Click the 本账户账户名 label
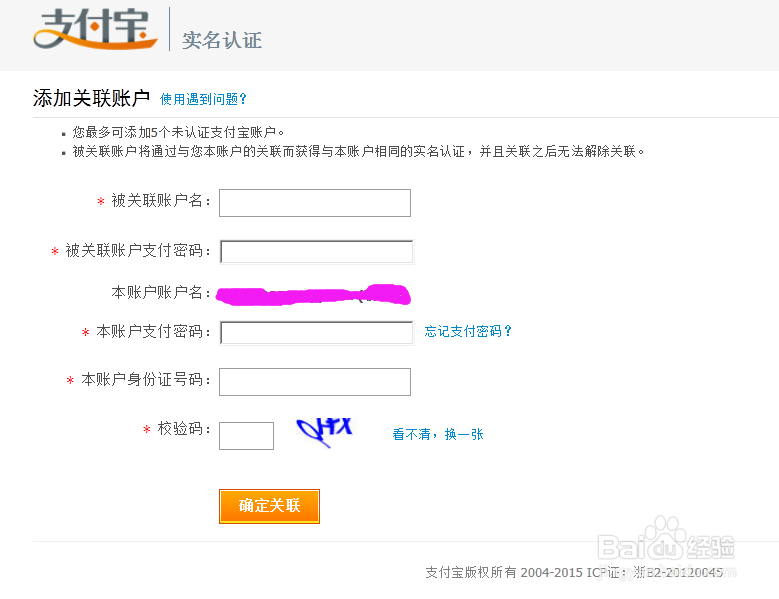779x599 pixels. (161, 293)
